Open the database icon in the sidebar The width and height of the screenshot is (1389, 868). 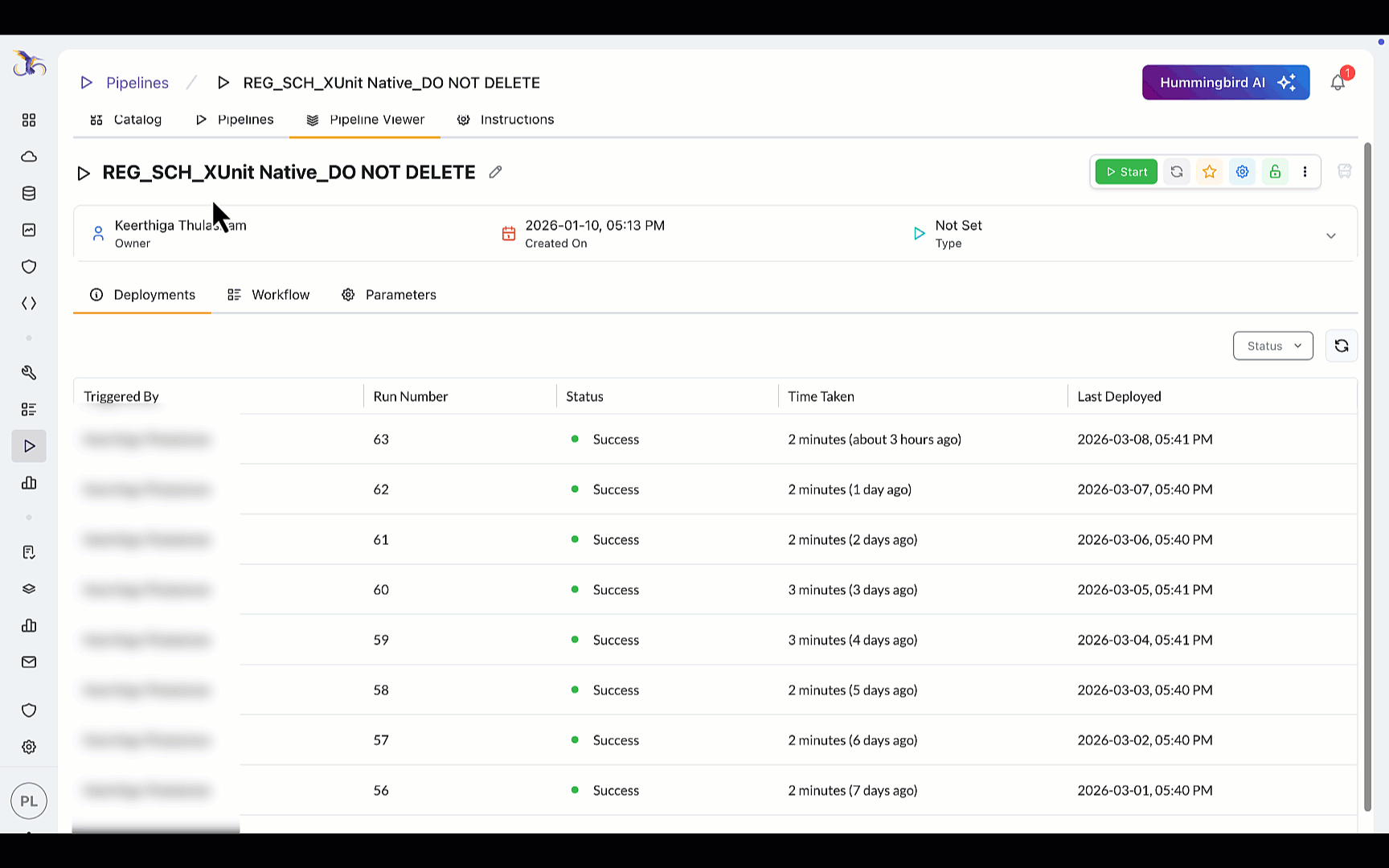(x=29, y=194)
